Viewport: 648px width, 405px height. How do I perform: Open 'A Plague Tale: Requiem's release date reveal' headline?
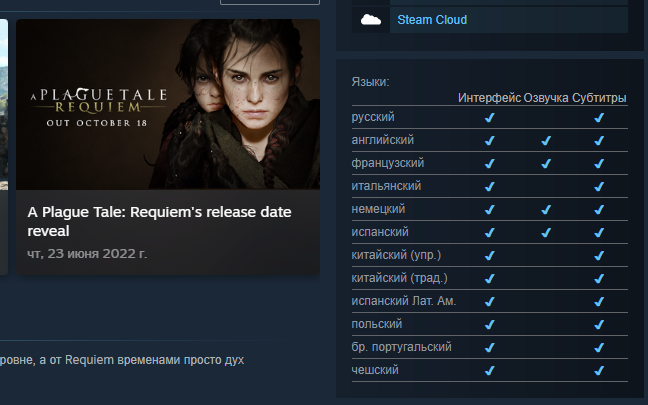159,221
